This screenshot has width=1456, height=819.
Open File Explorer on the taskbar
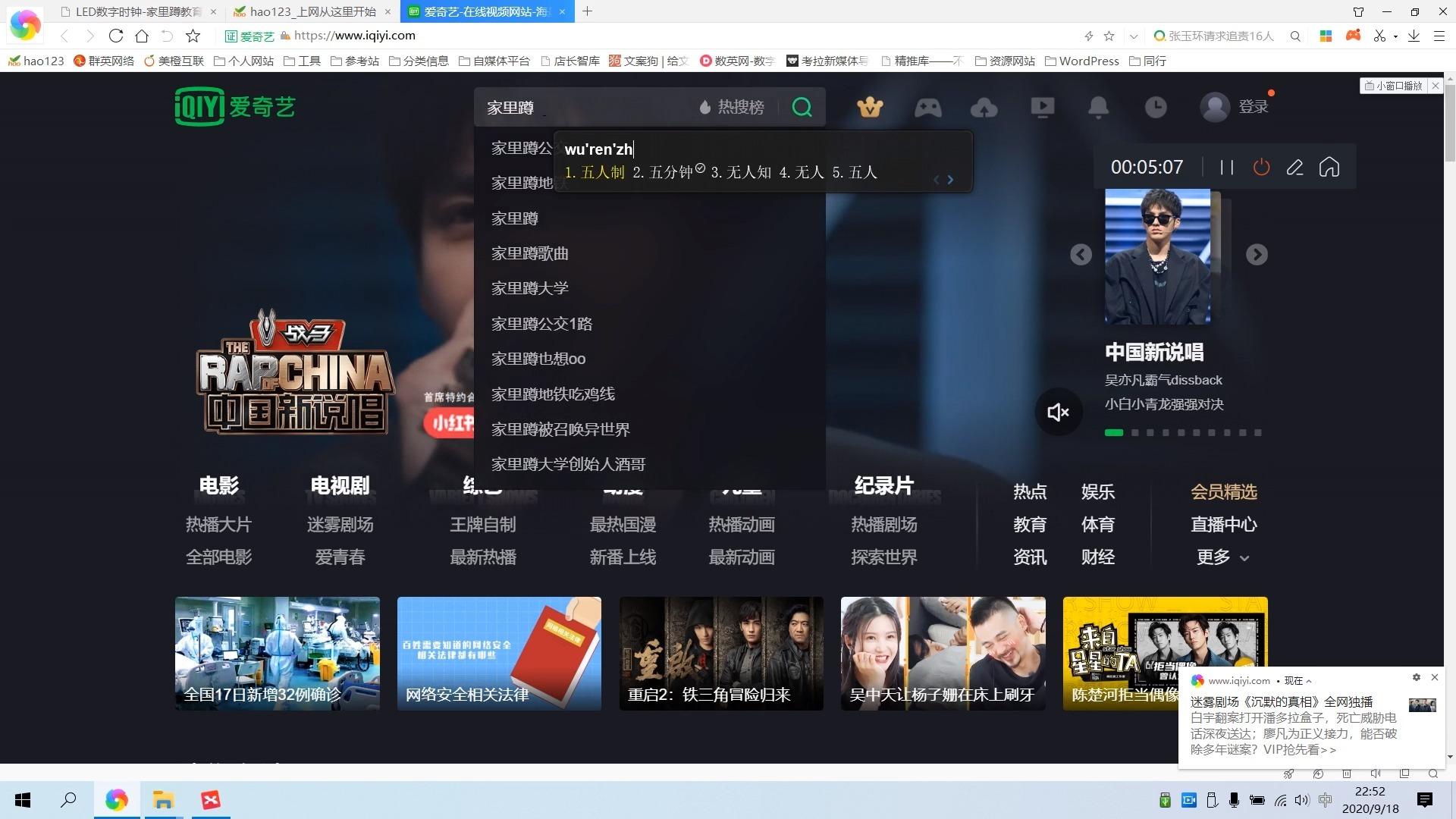tap(163, 800)
